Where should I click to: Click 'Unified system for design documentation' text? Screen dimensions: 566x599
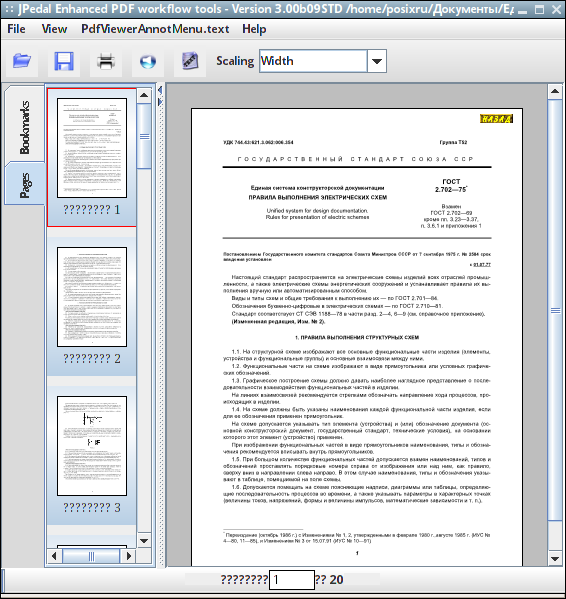[317, 210]
